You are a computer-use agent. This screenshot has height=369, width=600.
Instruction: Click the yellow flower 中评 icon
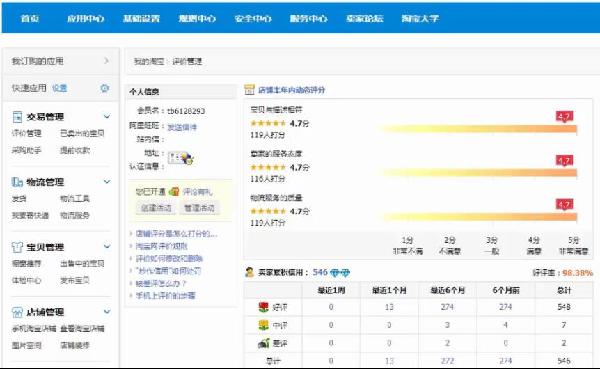[x=263, y=325]
